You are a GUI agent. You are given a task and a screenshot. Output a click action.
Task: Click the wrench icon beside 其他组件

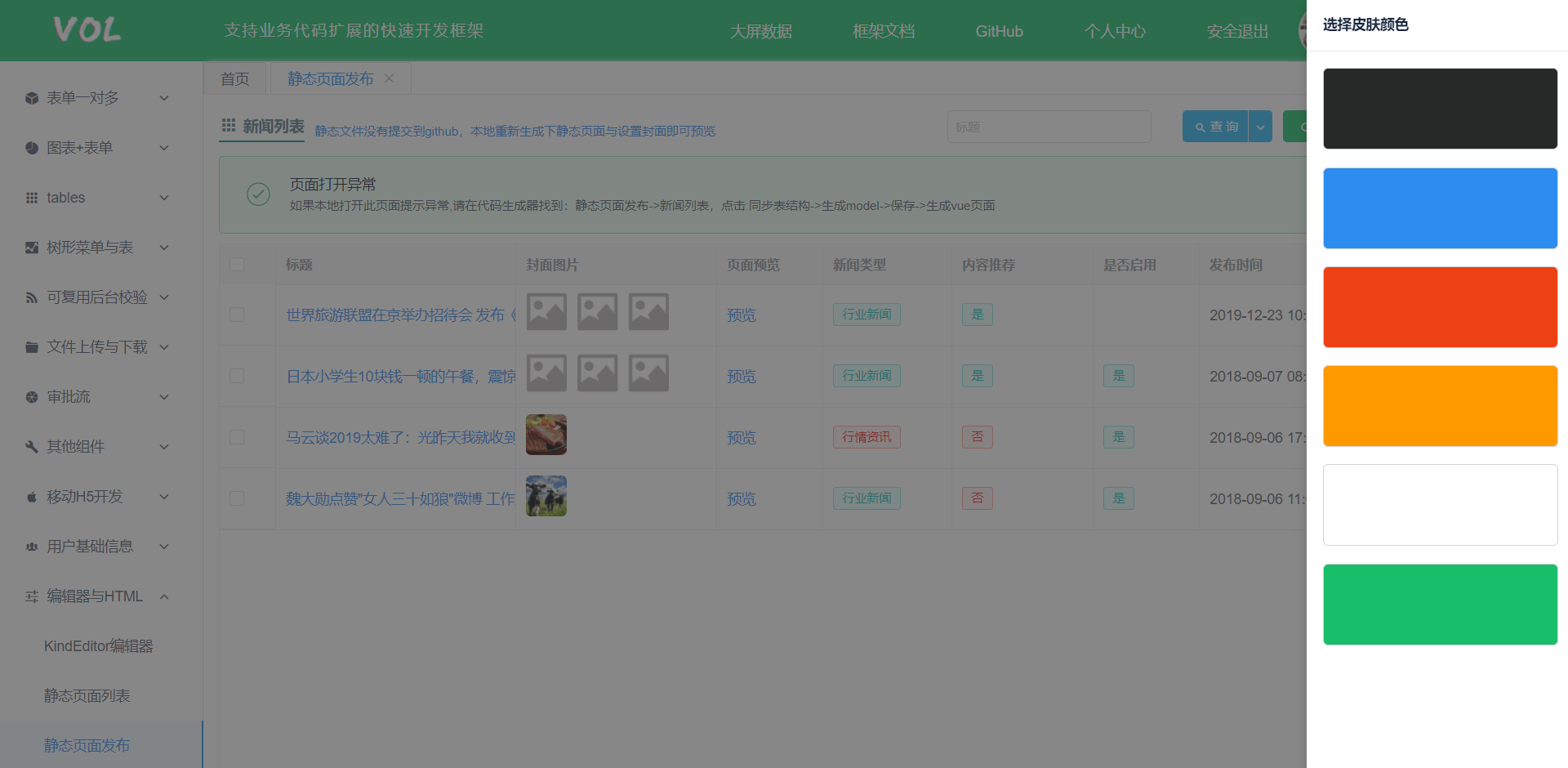(32, 447)
